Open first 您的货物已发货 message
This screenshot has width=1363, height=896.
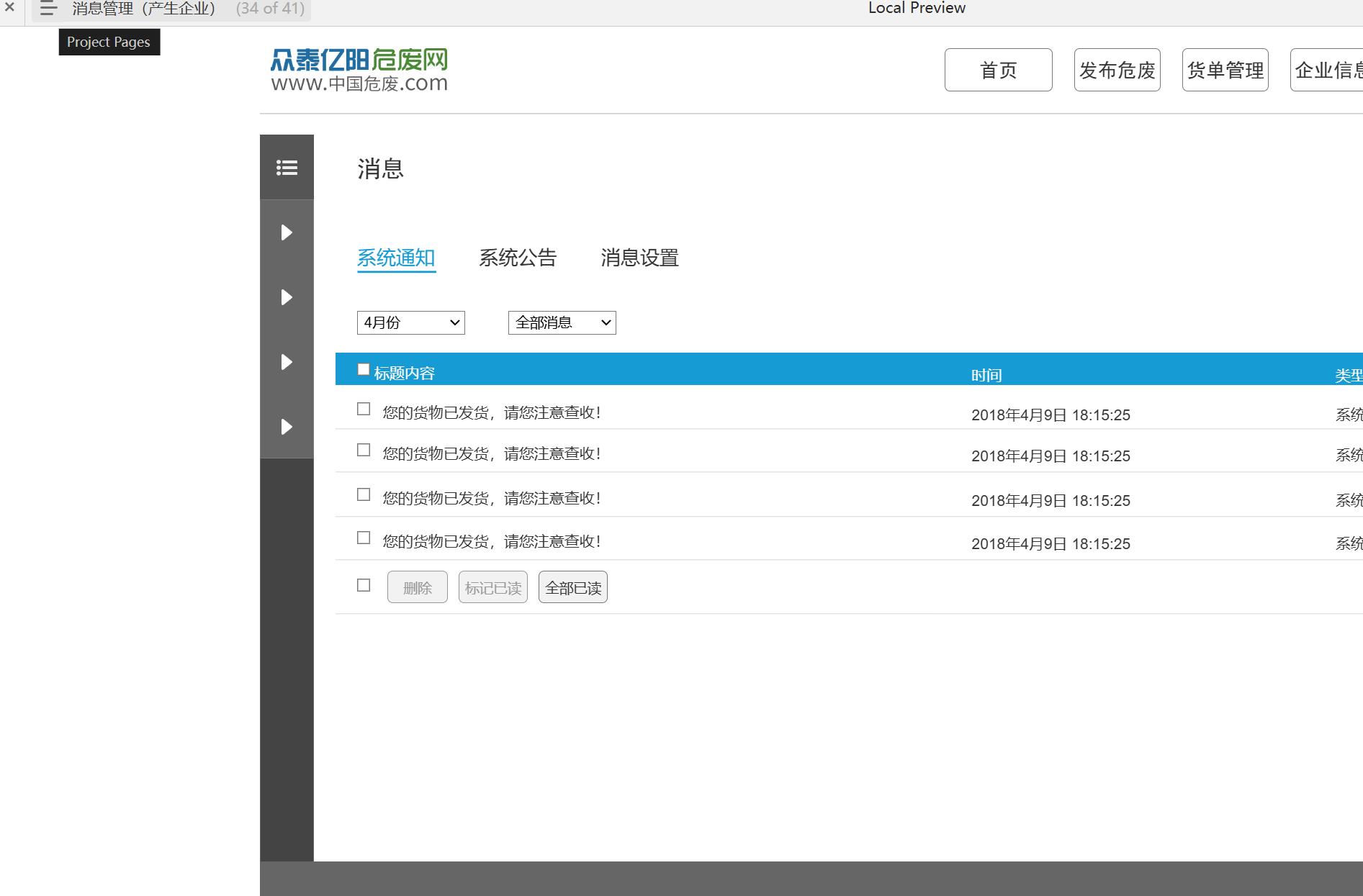(492, 412)
